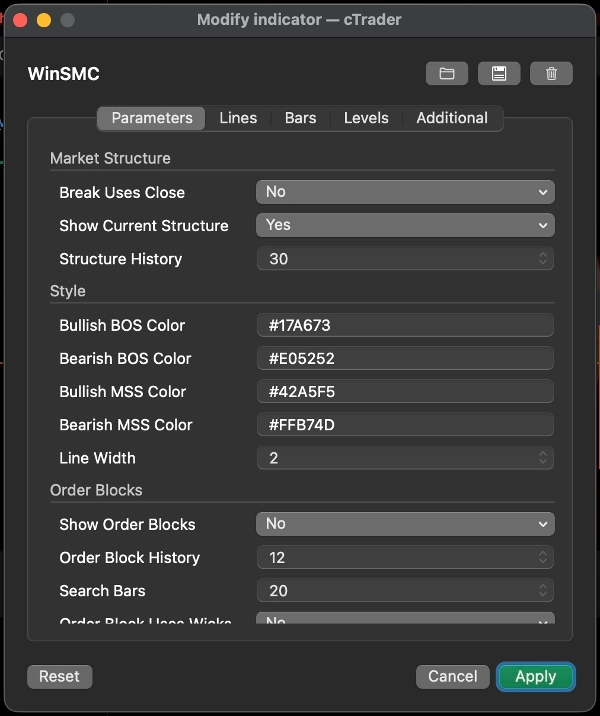Screen dimensions: 600x716
Task: Delete preset with the trash icon
Action: point(551,74)
